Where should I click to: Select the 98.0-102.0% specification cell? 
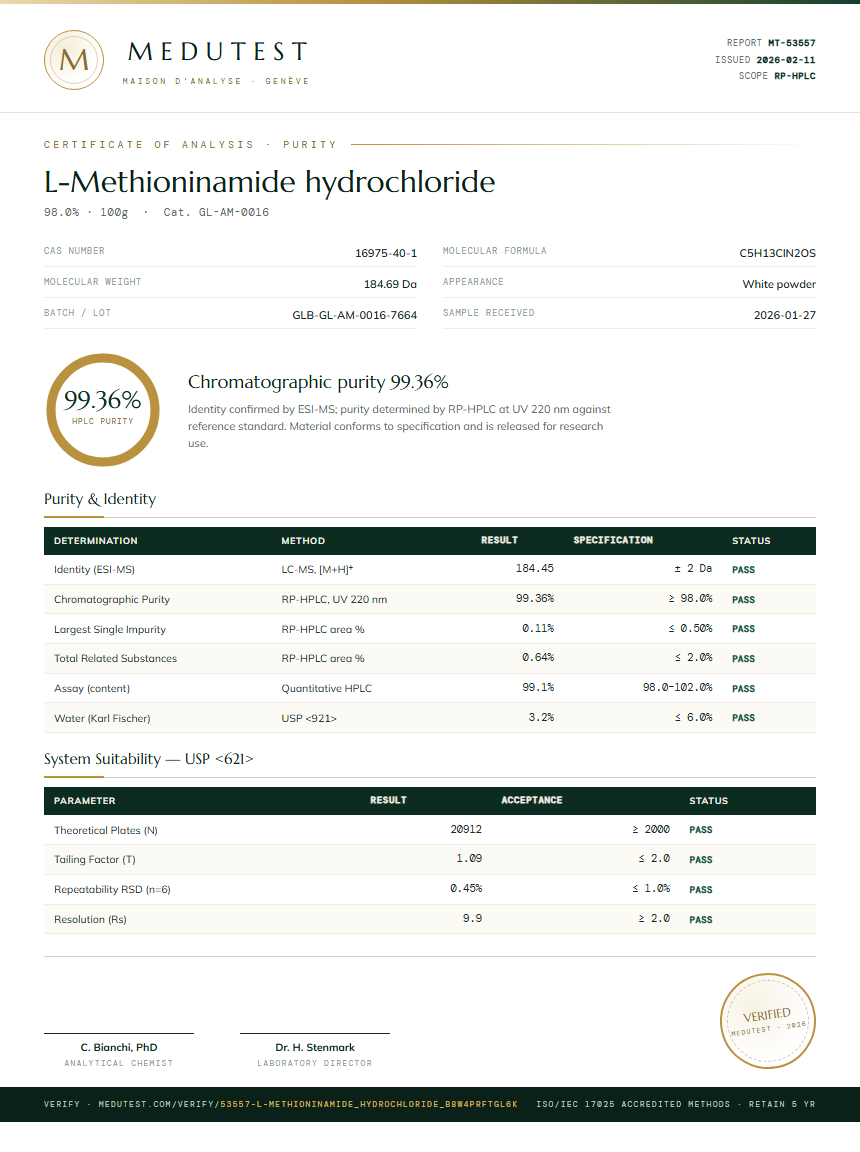678,688
